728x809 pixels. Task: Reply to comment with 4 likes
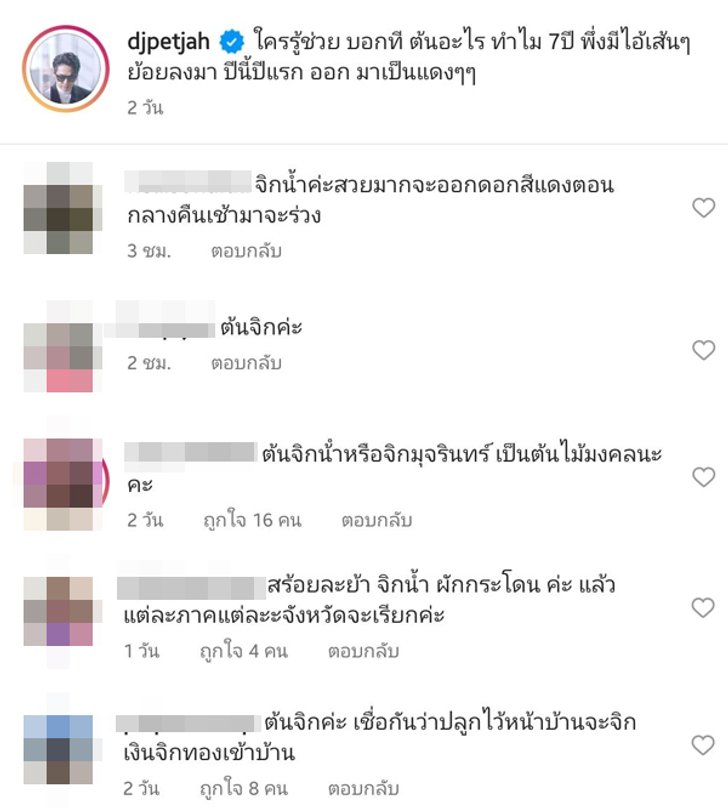(363, 651)
